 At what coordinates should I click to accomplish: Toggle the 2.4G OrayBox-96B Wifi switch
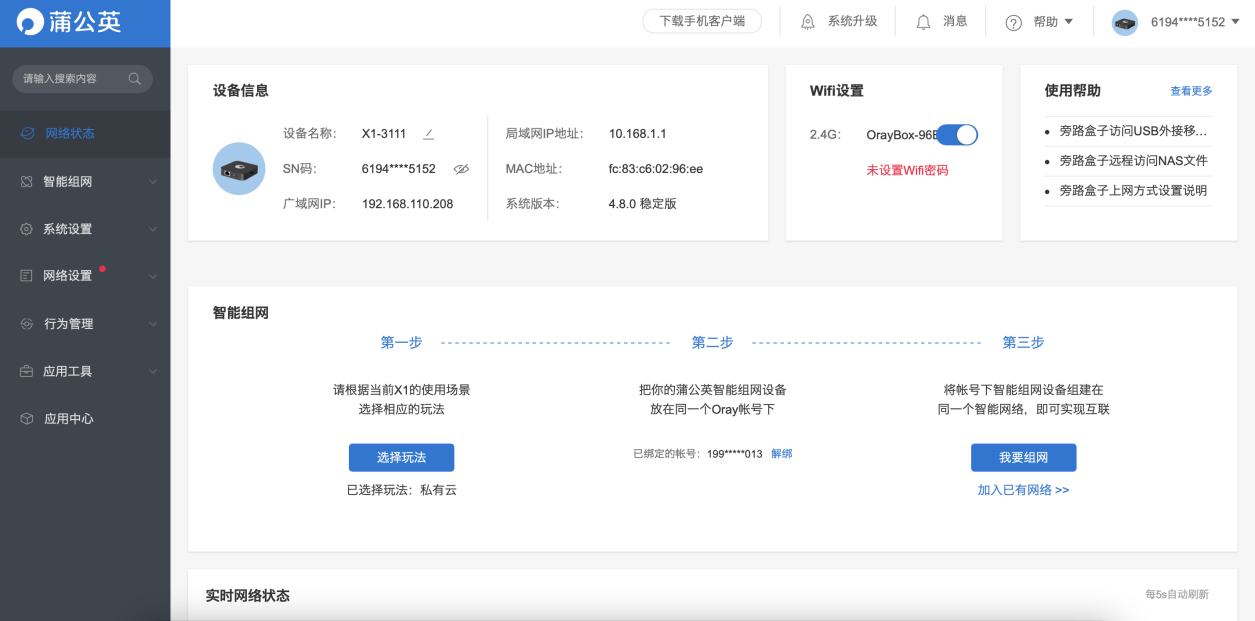coord(957,134)
